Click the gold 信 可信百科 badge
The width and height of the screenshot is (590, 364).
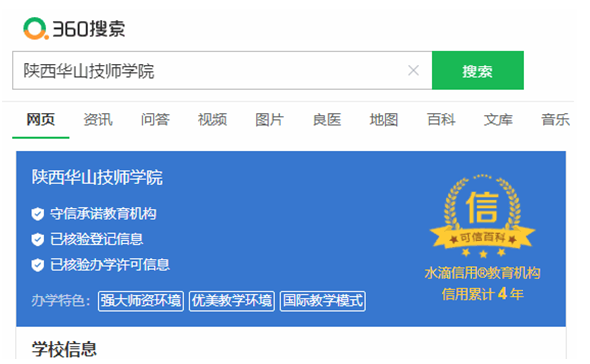click(x=483, y=216)
